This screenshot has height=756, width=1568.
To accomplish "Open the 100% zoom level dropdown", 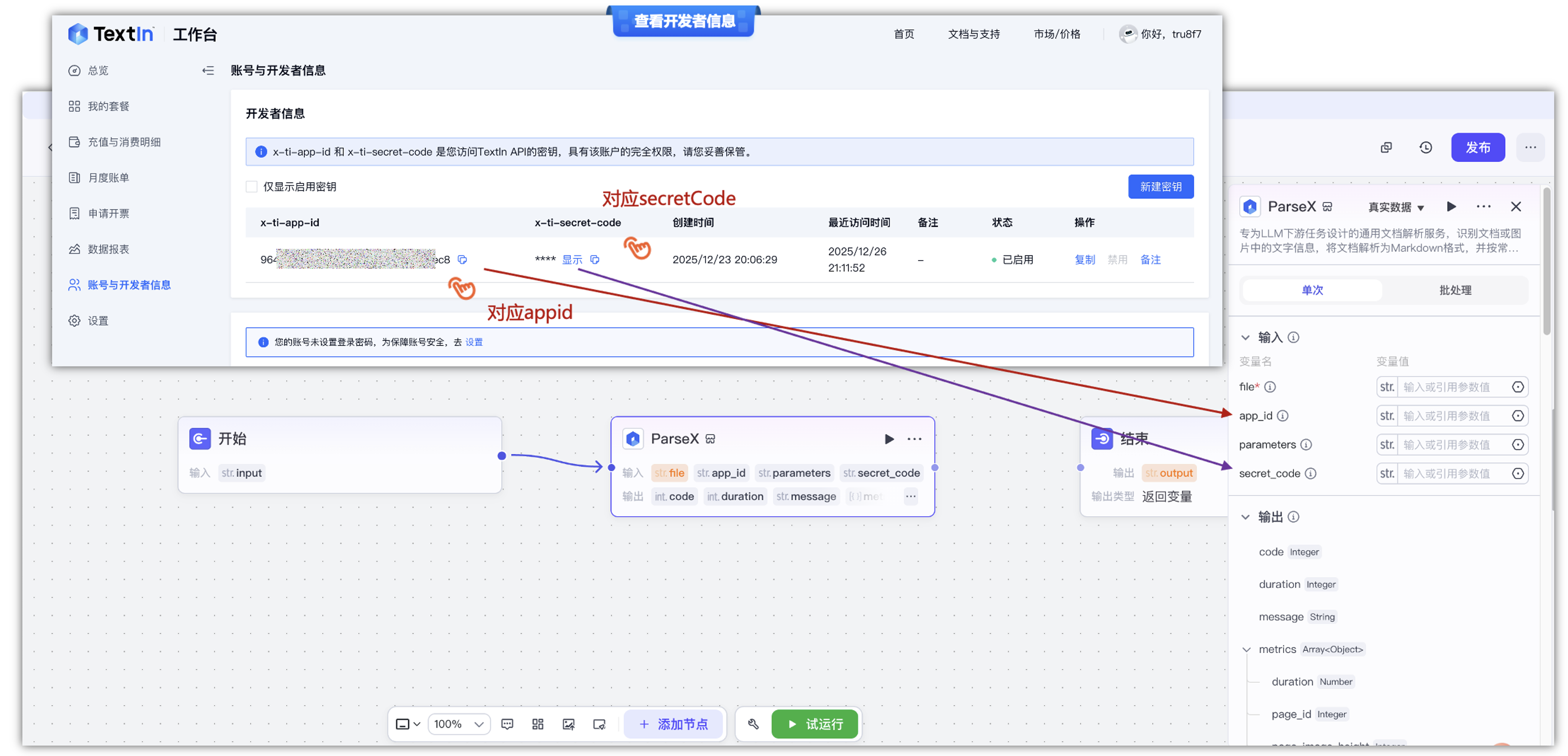I will [459, 724].
